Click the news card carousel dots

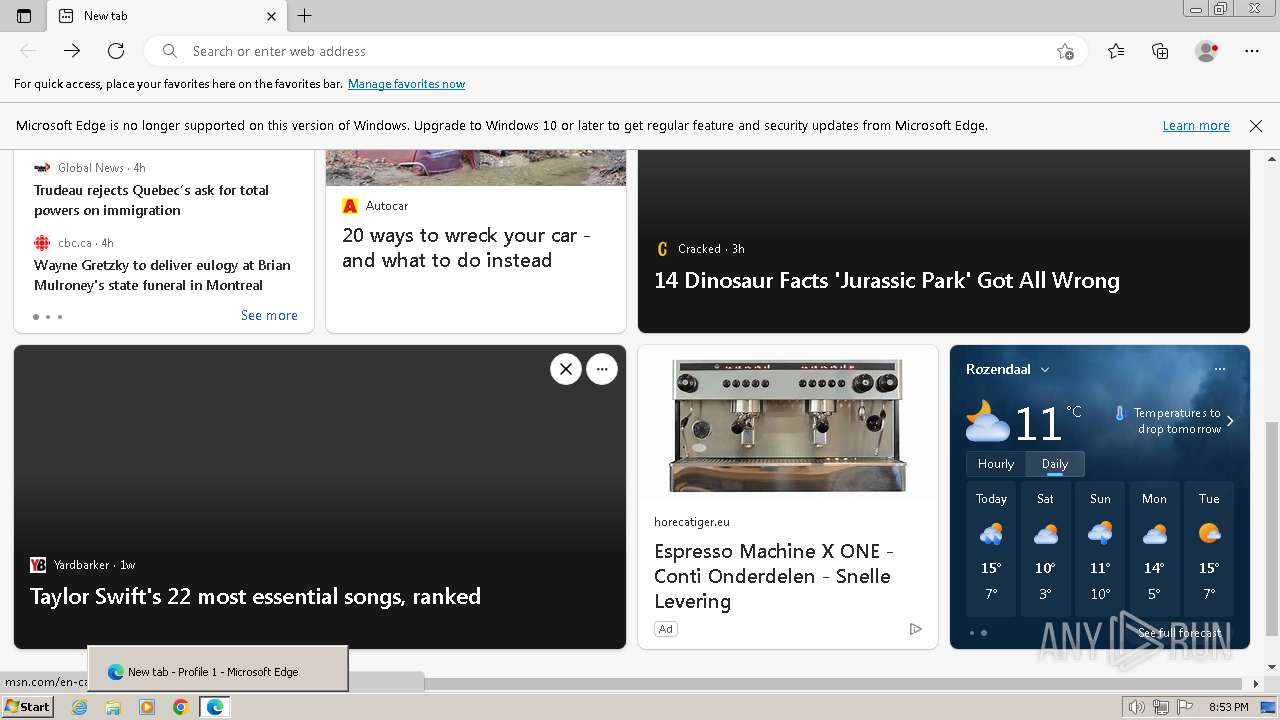coord(47,317)
